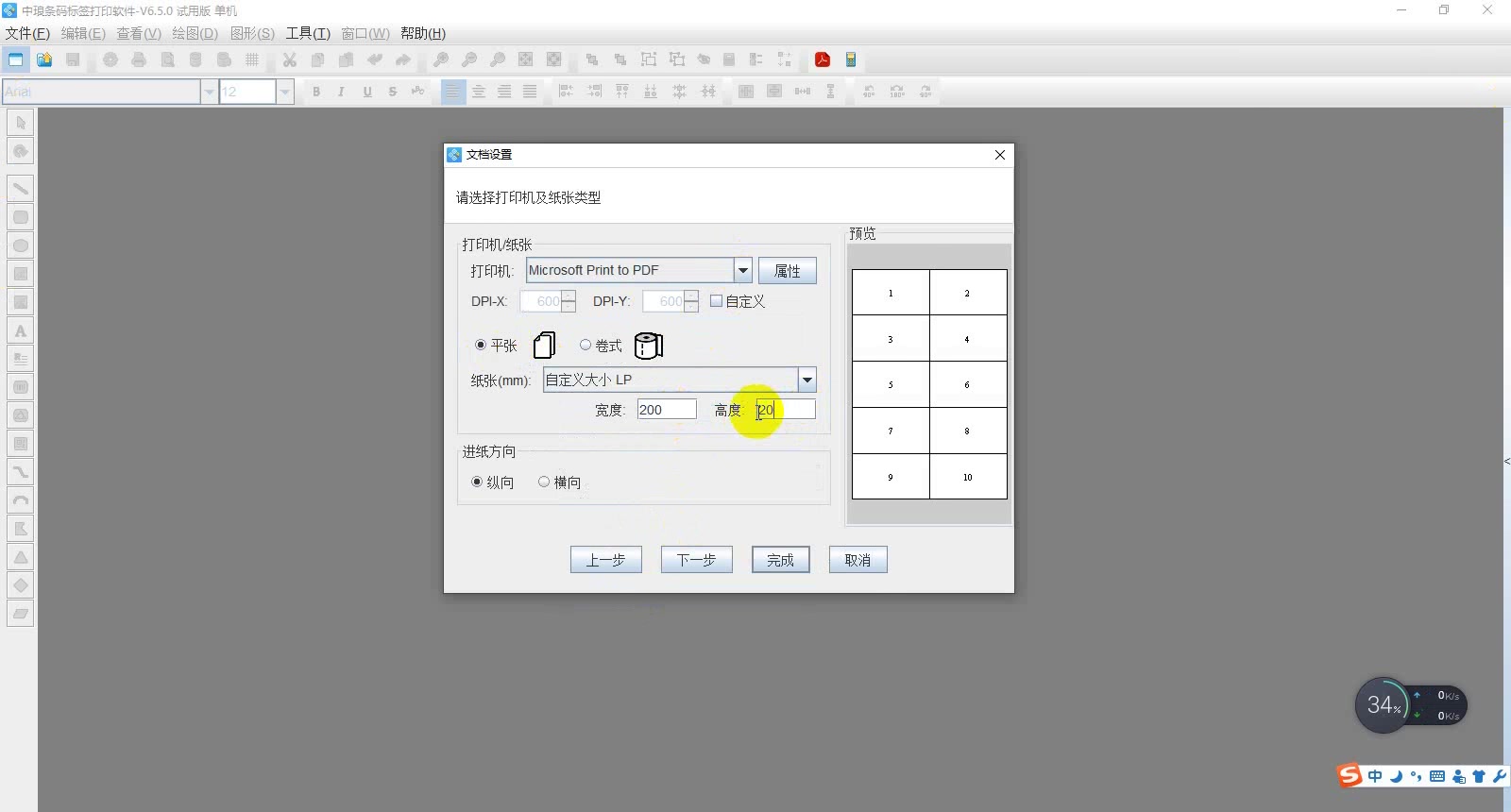Open the printer selection dropdown
This screenshot has width=1511, height=812.
pyautogui.click(x=743, y=270)
